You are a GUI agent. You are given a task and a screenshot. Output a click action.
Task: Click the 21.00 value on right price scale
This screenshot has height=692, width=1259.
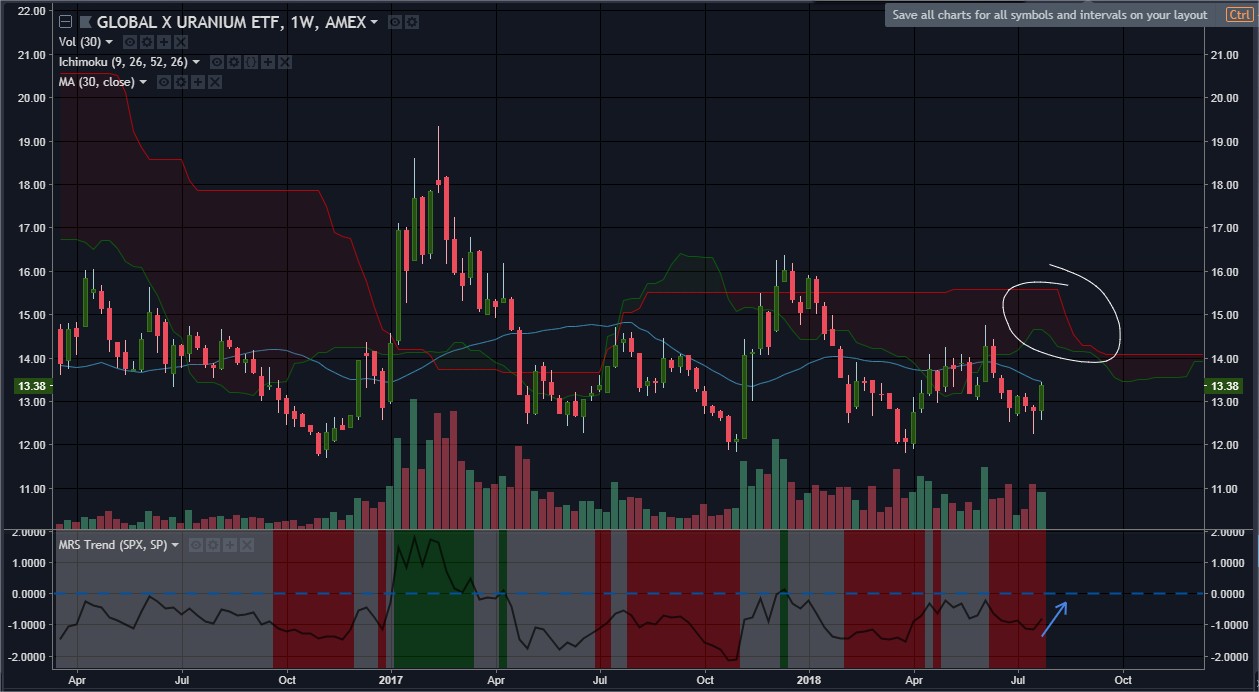point(1225,55)
